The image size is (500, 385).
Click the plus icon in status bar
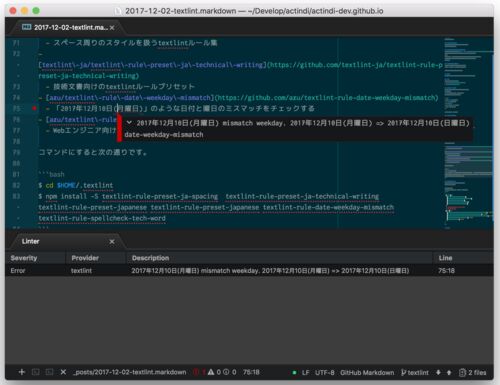[22, 372]
